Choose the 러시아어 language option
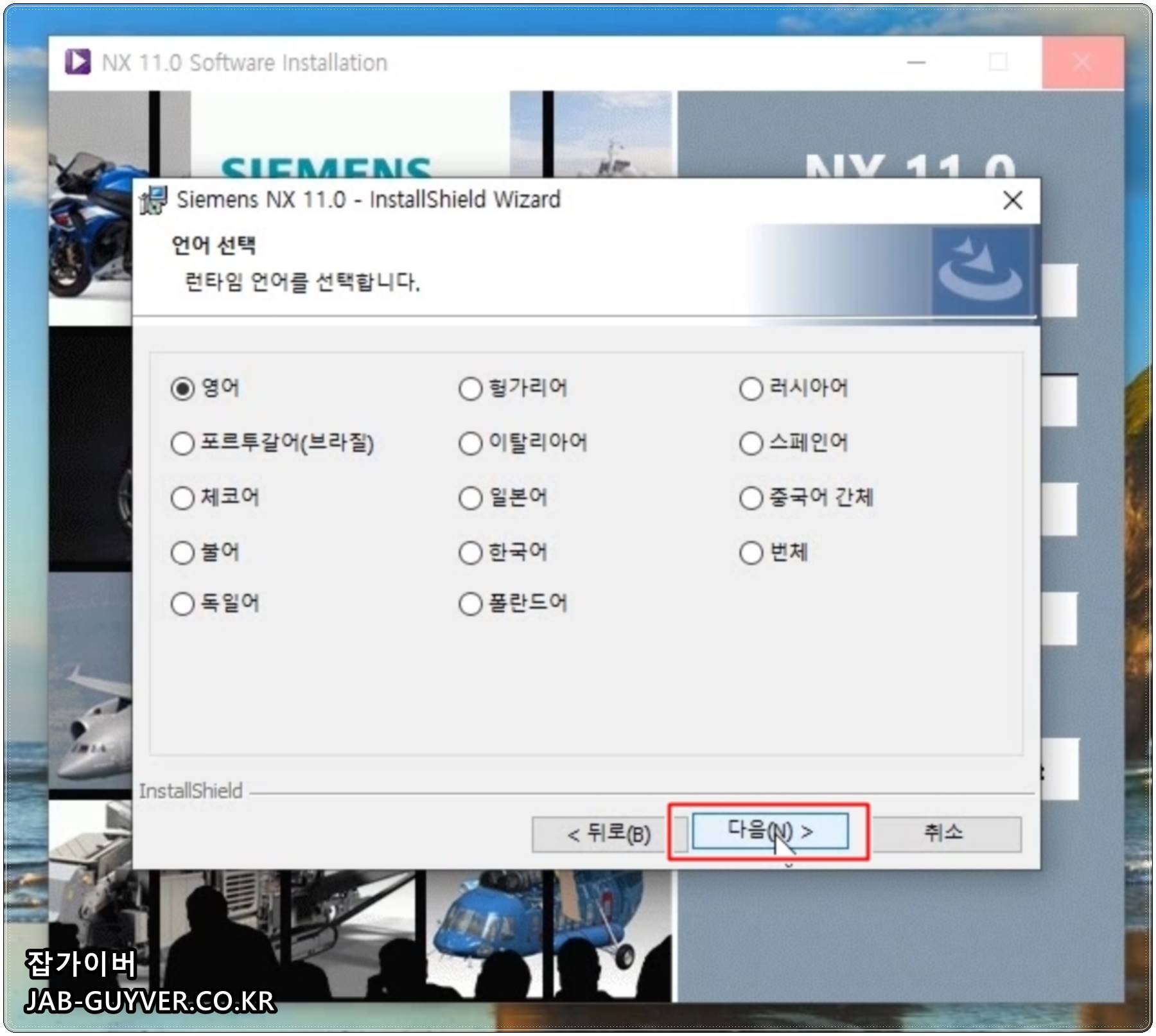1156x1036 pixels. coord(751,389)
